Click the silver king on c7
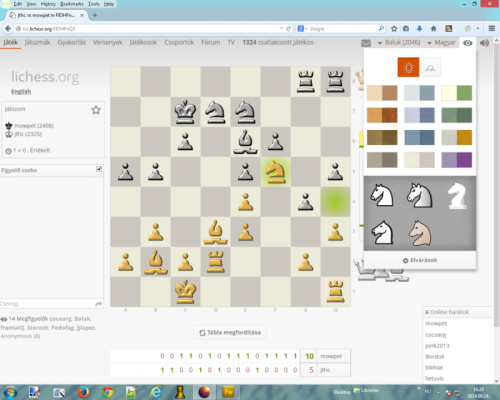 [x=185, y=112]
